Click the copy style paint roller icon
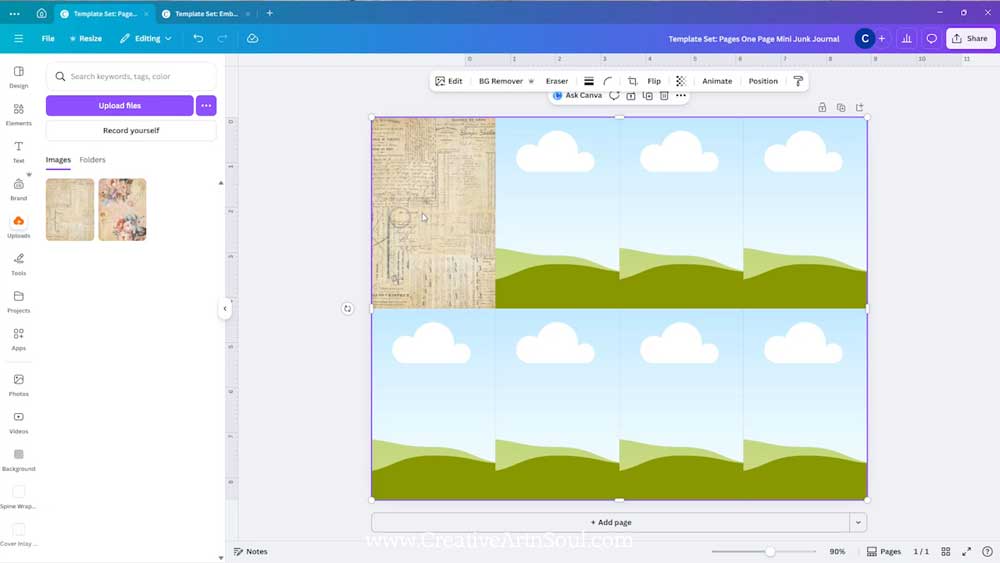 [x=798, y=81]
